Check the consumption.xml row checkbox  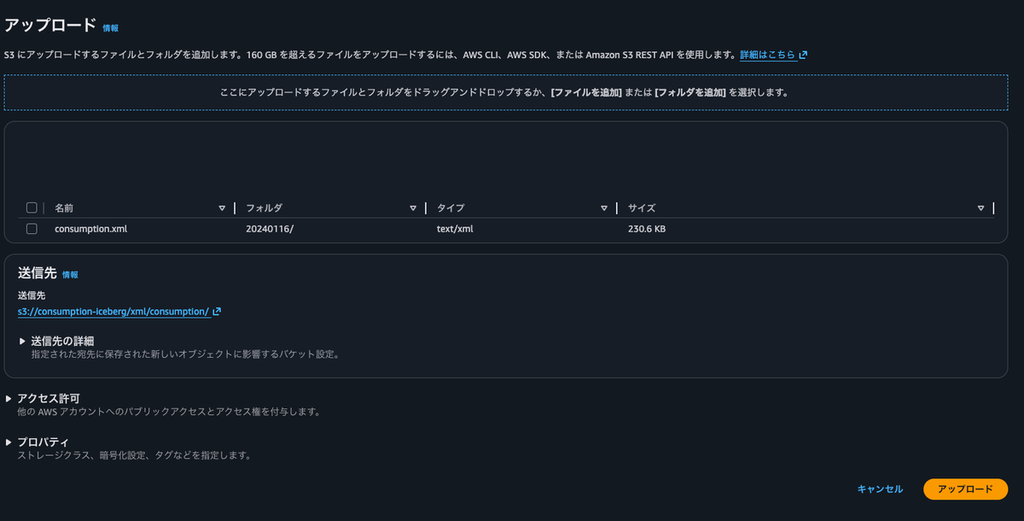[31, 229]
